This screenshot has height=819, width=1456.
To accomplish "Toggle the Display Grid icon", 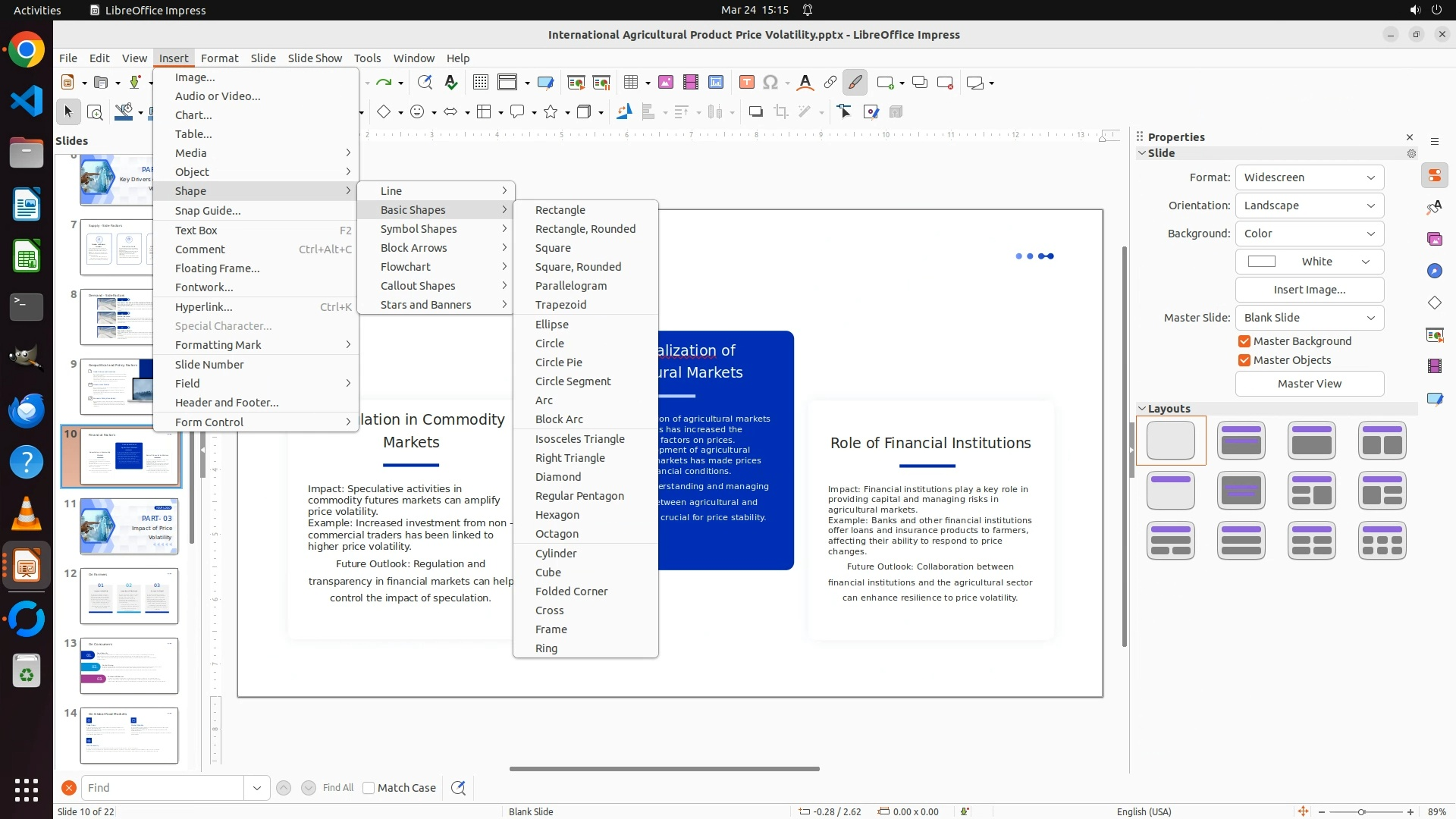I will [480, 83].
